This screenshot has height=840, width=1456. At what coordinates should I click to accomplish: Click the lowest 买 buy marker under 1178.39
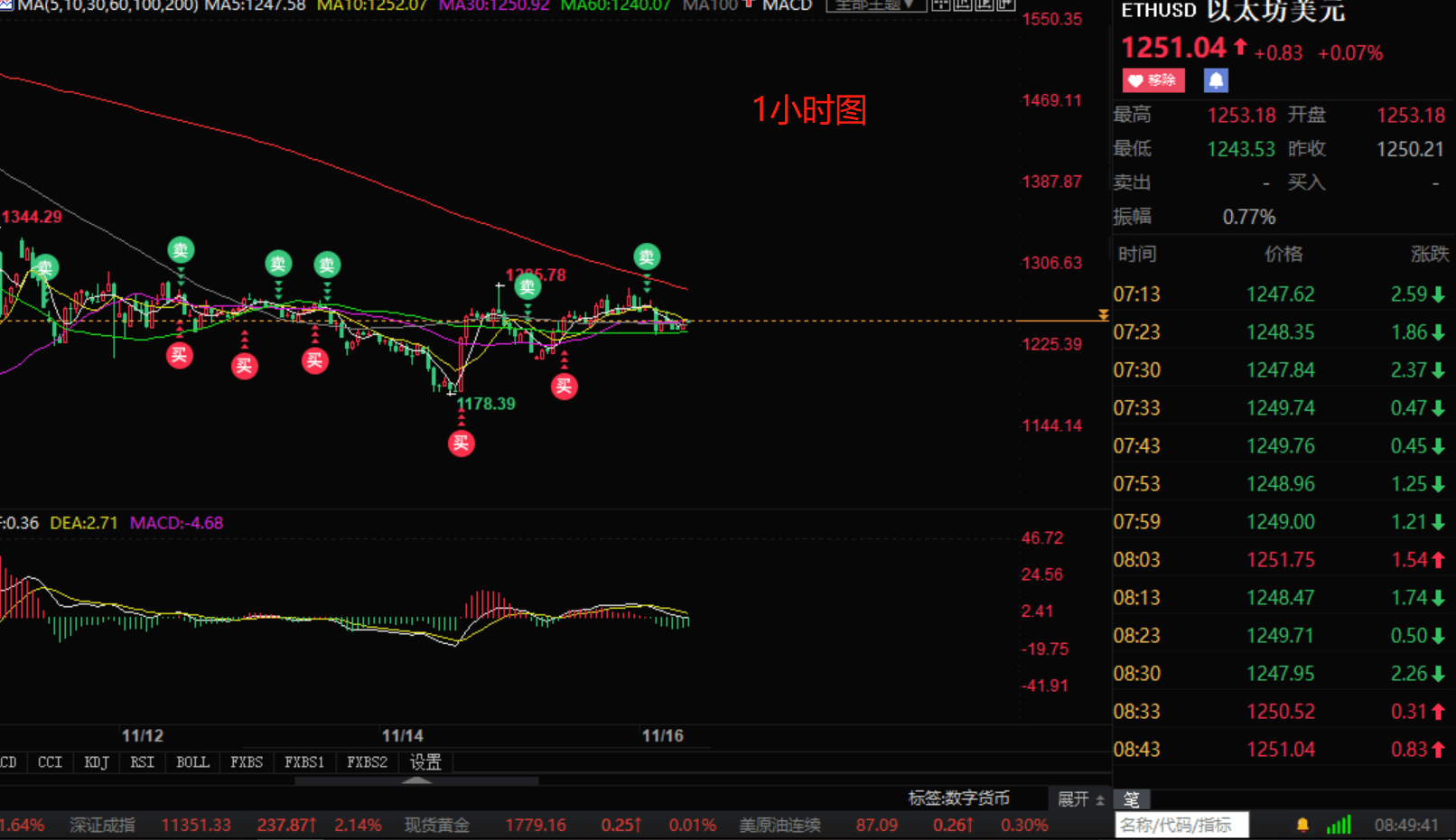[461, 443]
